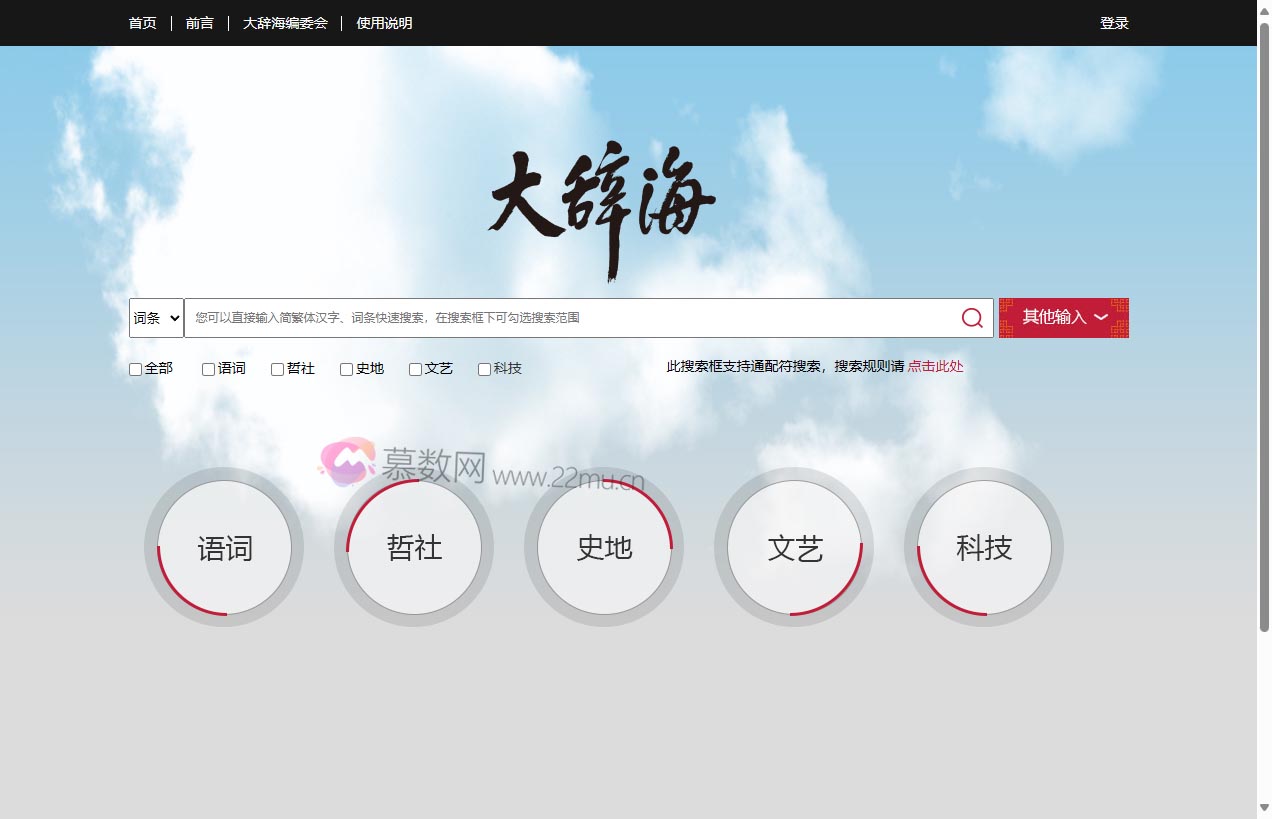Click the 点击此处 search rules link

click(936, 366)
